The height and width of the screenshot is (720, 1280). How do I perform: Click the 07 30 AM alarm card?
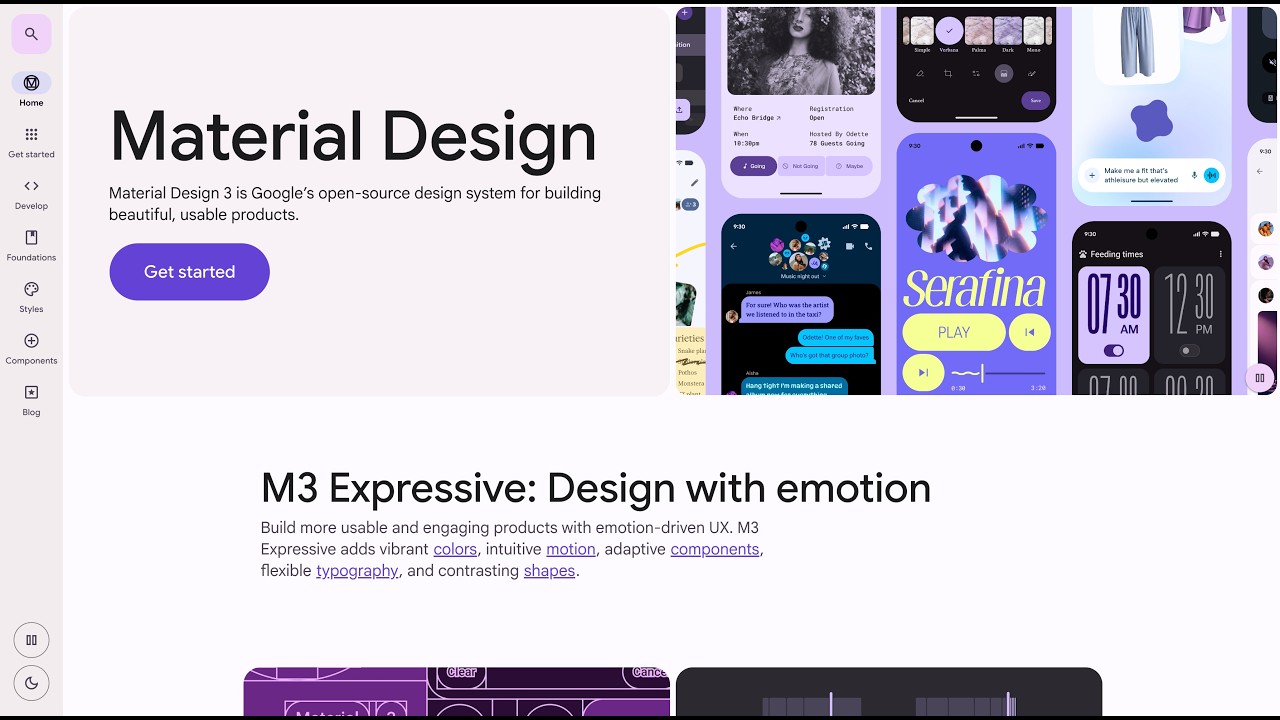[x=1113, y=314]
